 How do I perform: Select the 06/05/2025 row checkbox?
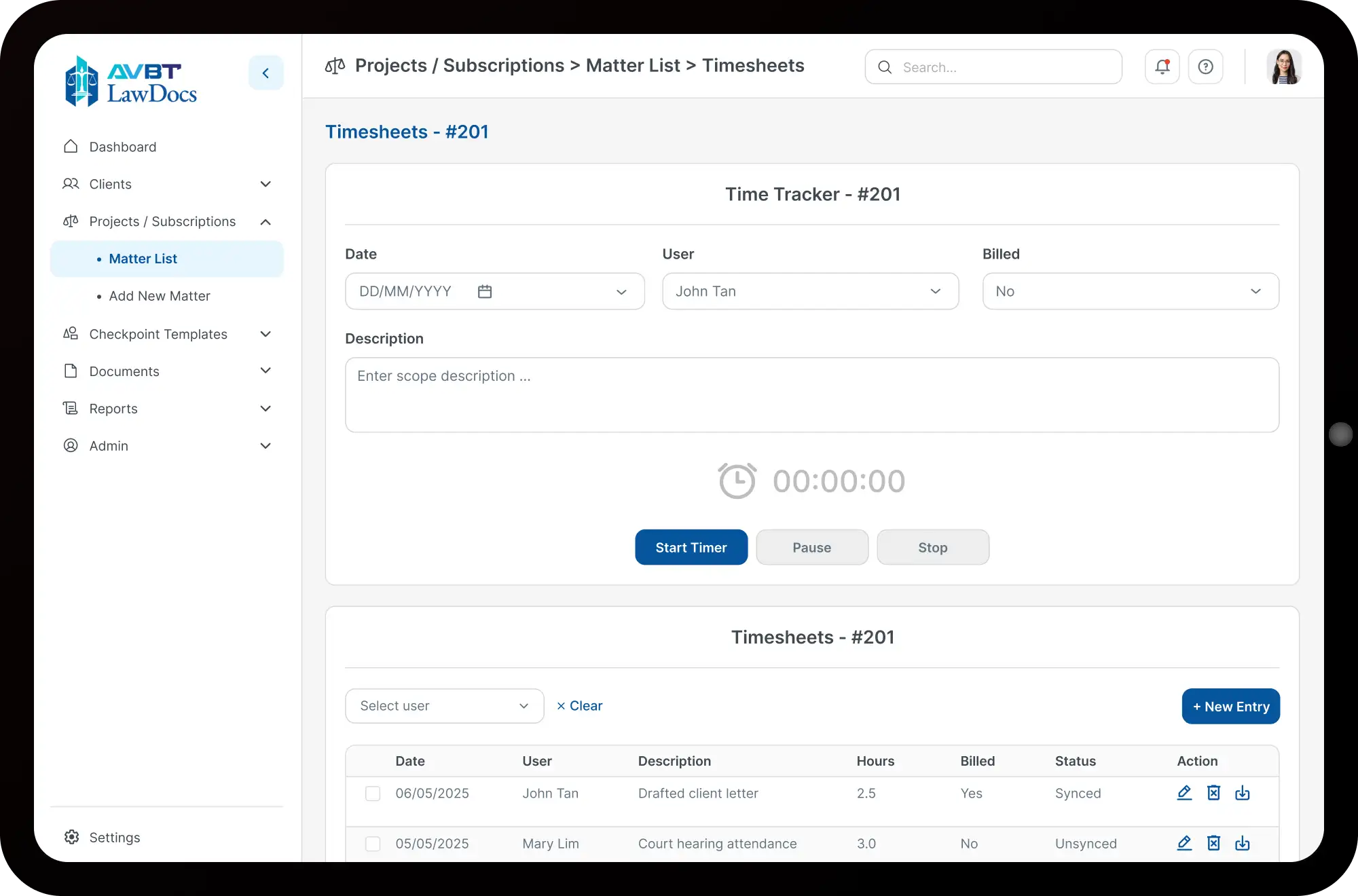tap(373, 794)
